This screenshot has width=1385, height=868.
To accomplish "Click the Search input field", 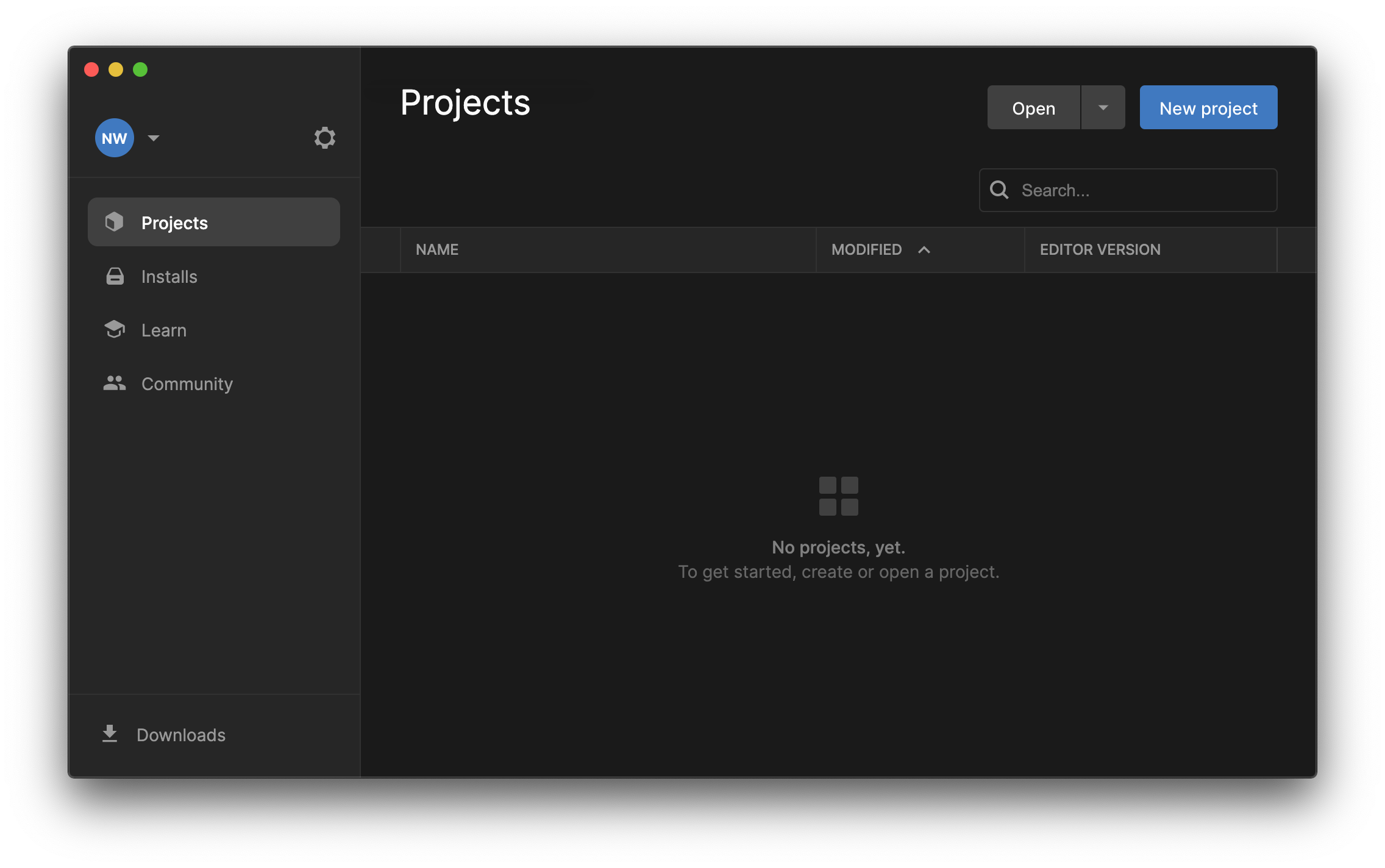I will tap(1128, 189).
